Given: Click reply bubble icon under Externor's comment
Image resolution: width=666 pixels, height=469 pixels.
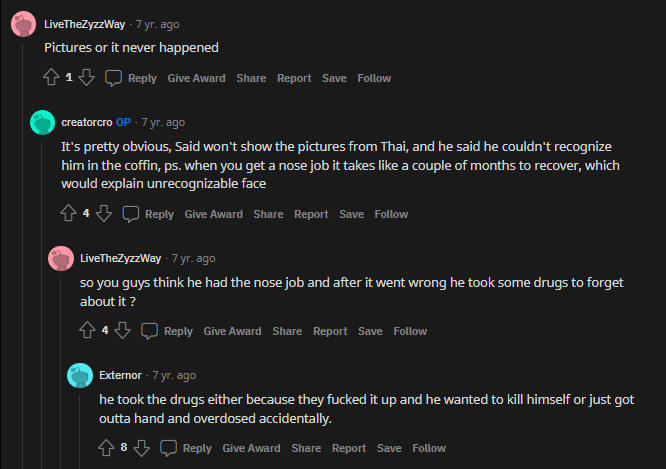Looking at the screenshot, I should point(168,448).
